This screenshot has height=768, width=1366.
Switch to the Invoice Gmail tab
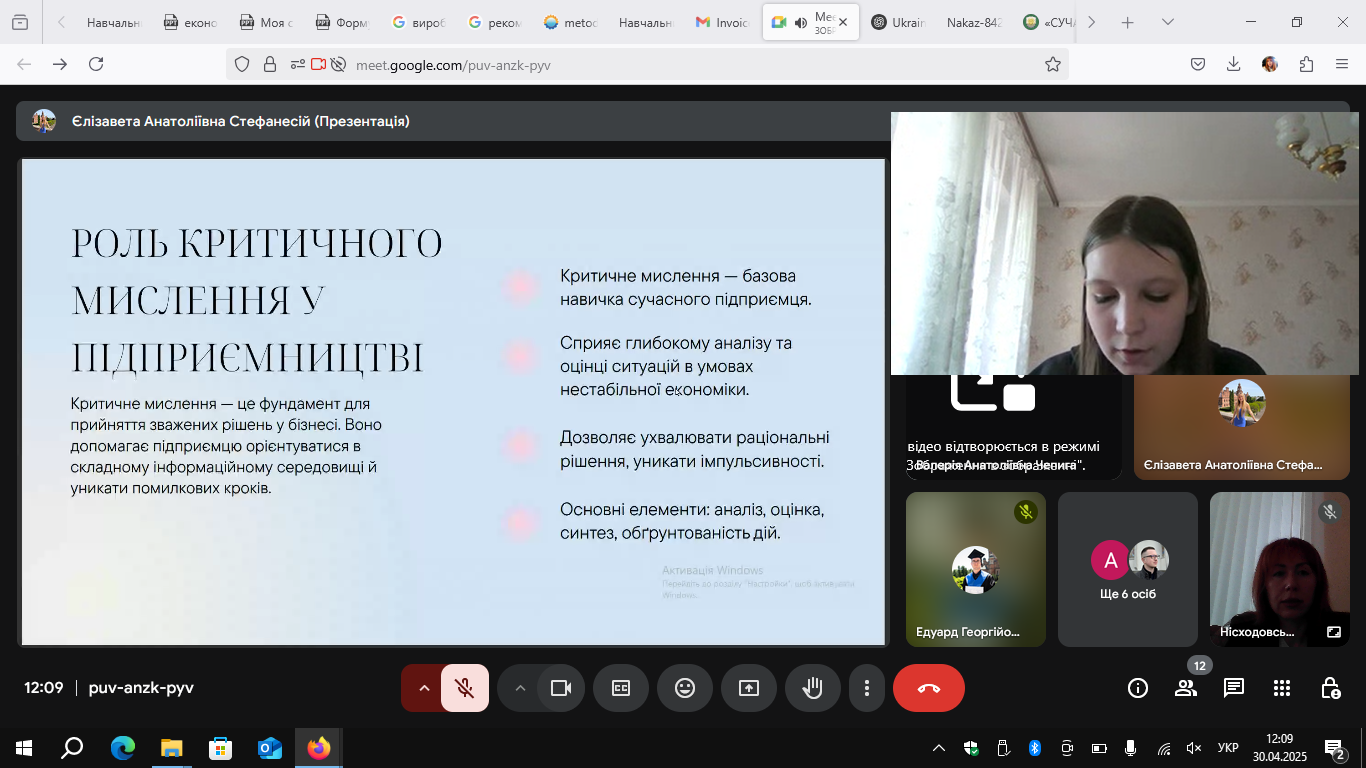[x=722, y=22]
